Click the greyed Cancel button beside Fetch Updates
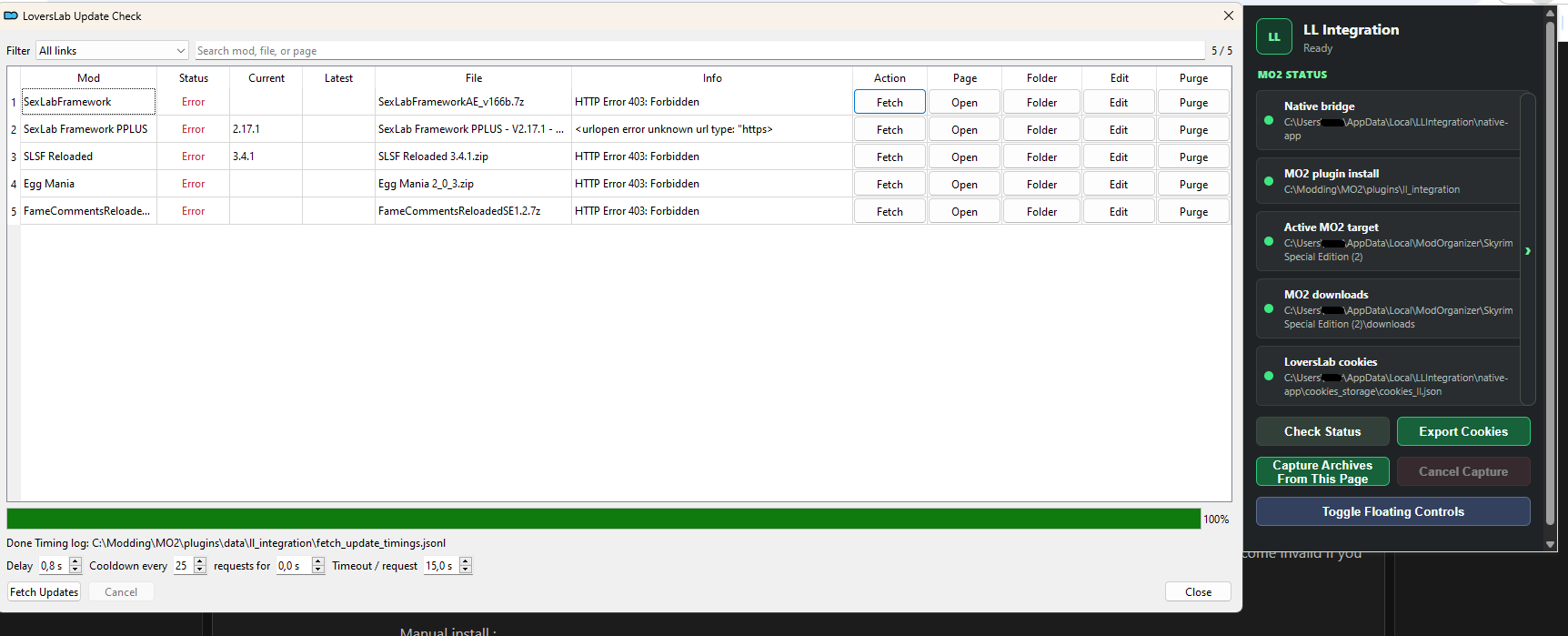Screen dimensions: 1568x636 click(121, 592)
